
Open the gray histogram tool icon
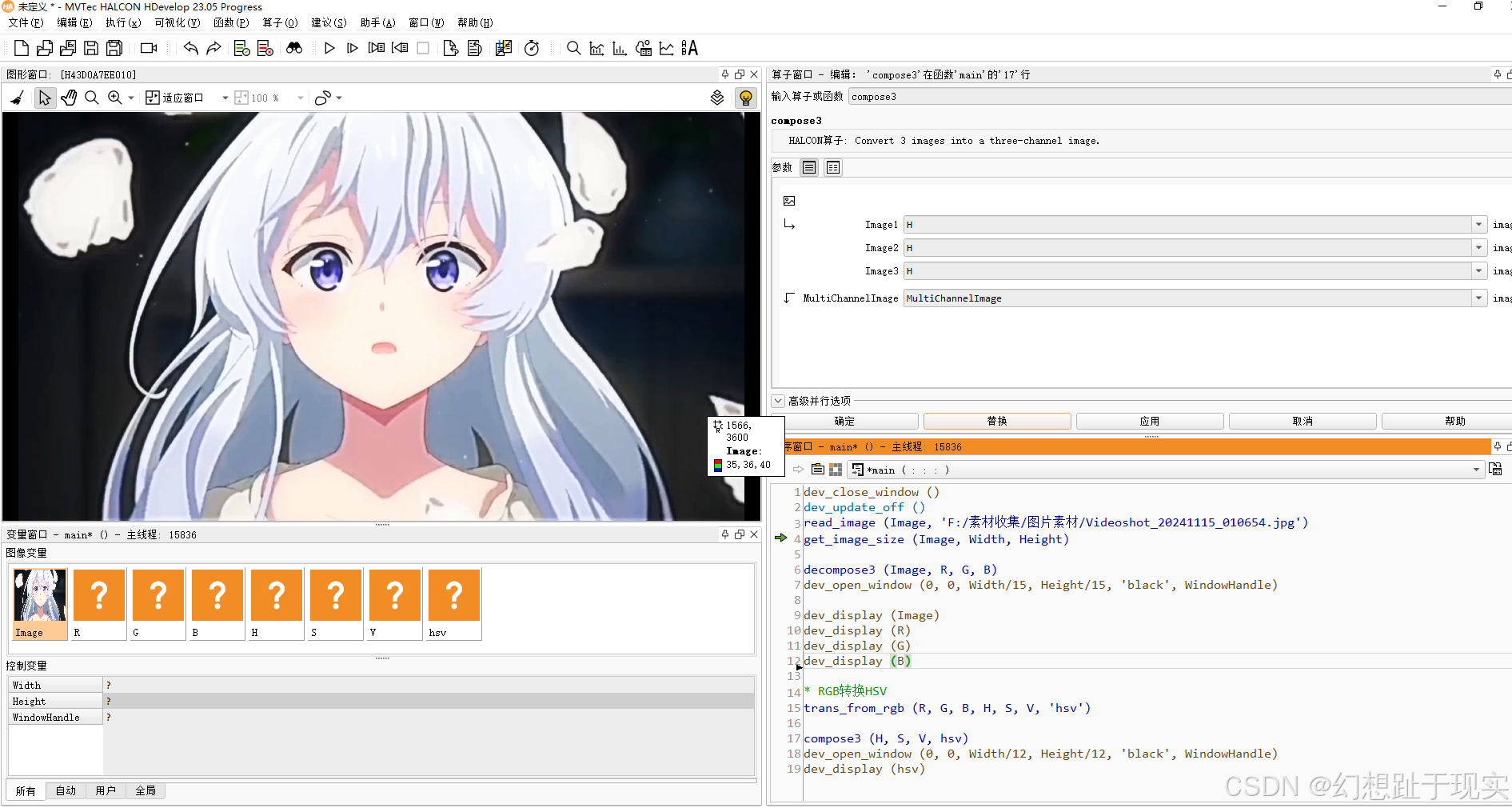(596, 48)
